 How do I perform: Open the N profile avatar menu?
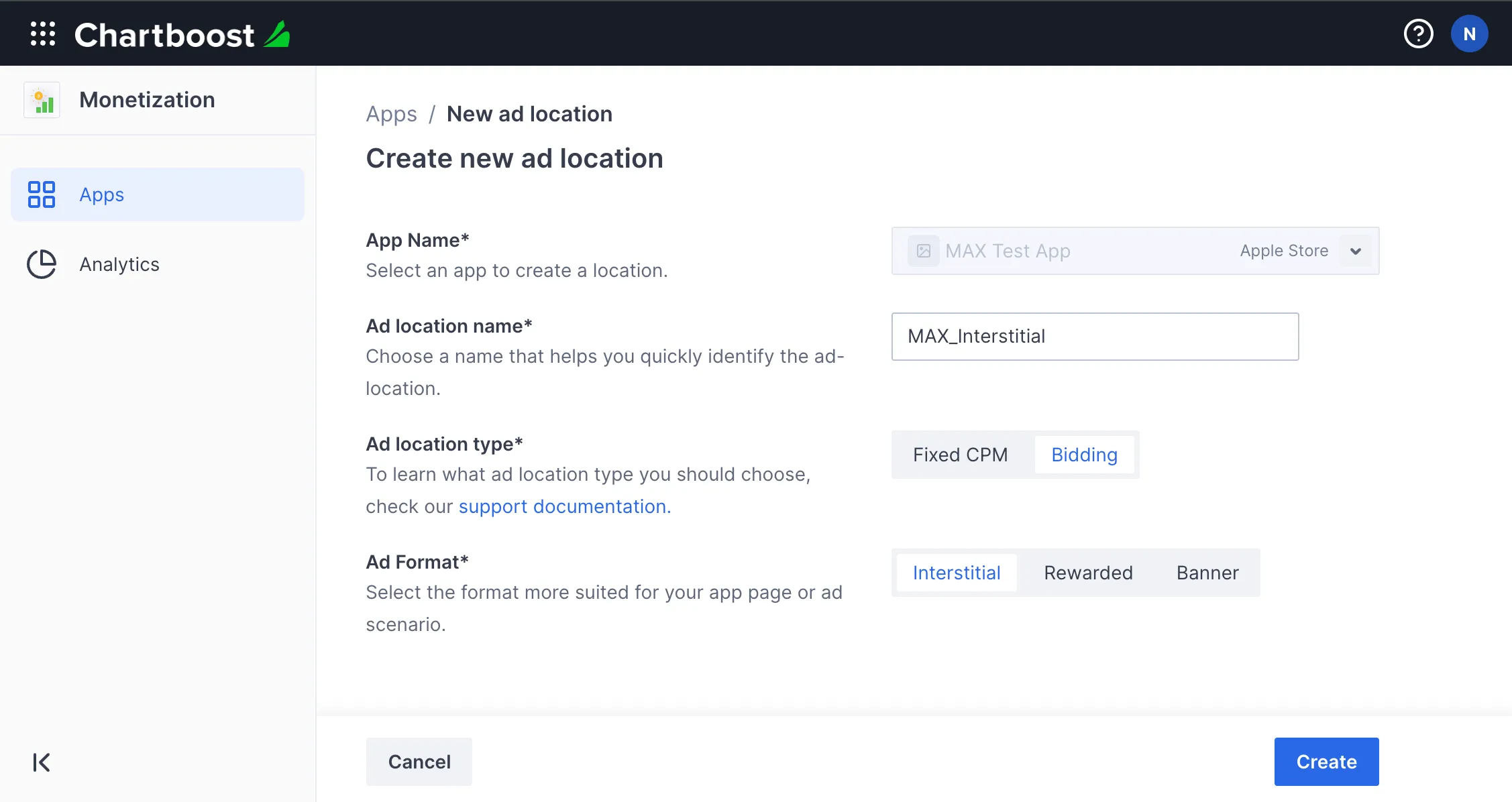point(1469,33)
